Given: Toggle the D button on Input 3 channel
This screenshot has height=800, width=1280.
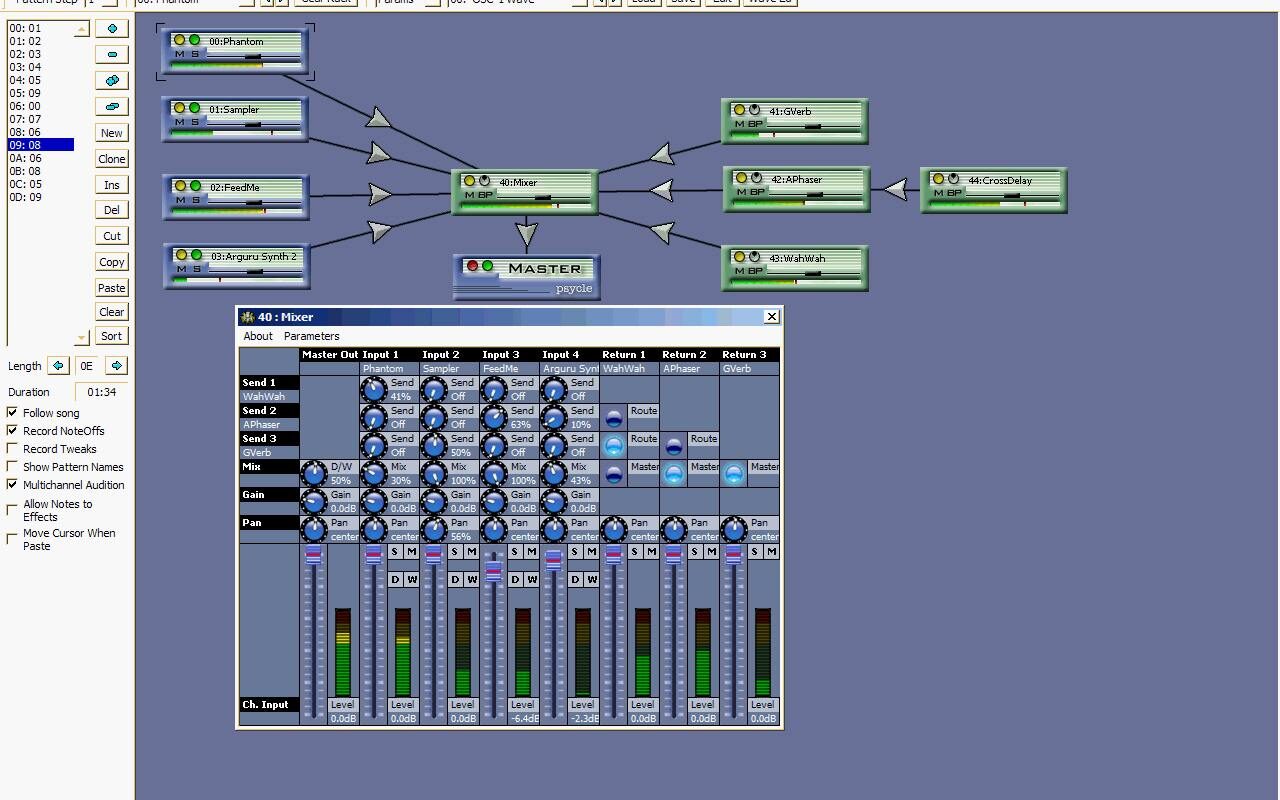Looking at the screenshot, I should [x=515, y=580].
